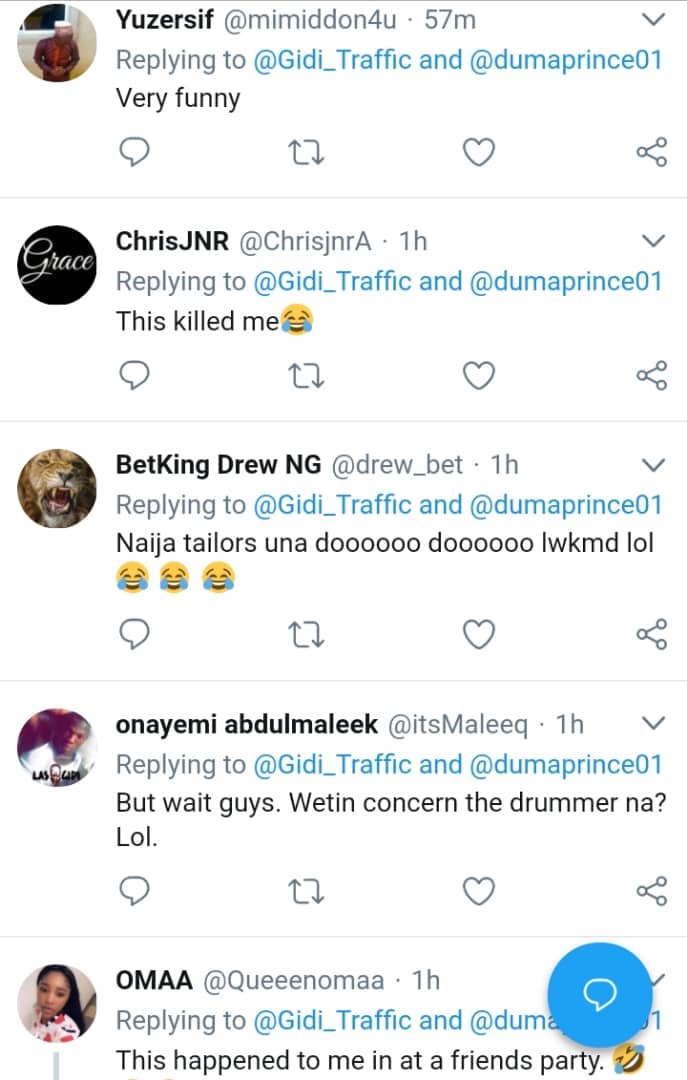The height and width of the screenshot is (1080, 687).
Task: Share Yuzersif's "Very funny" tweet
Action: click(x=651, y=152)
